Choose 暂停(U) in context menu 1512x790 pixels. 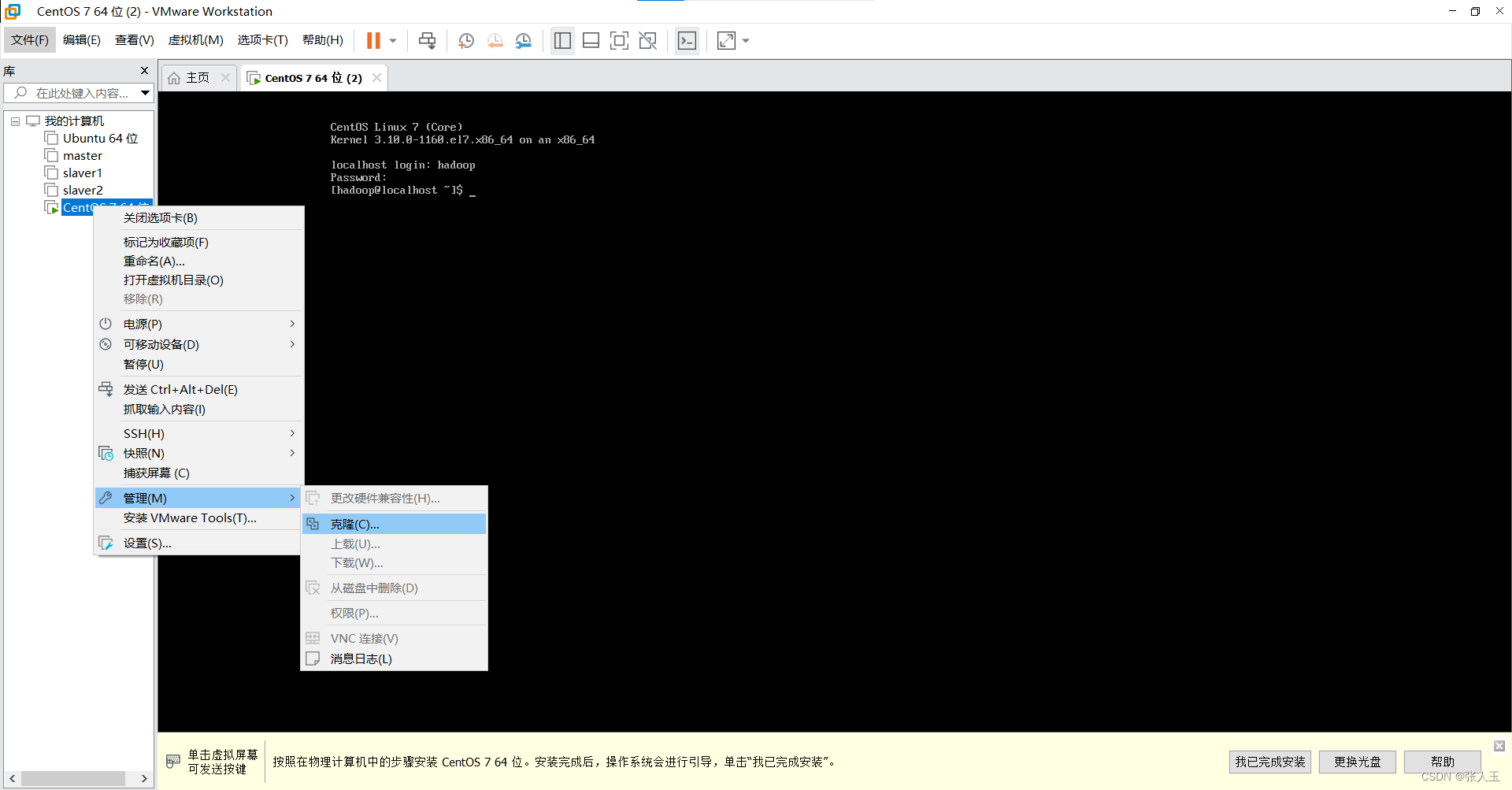198,364
